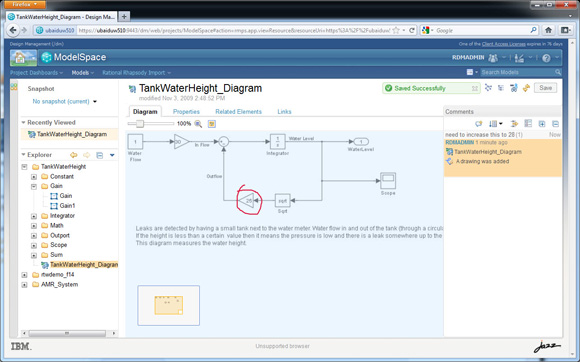
Task: Switch to the Links tab
Action: pyautogui.click(x=284, y=112)
